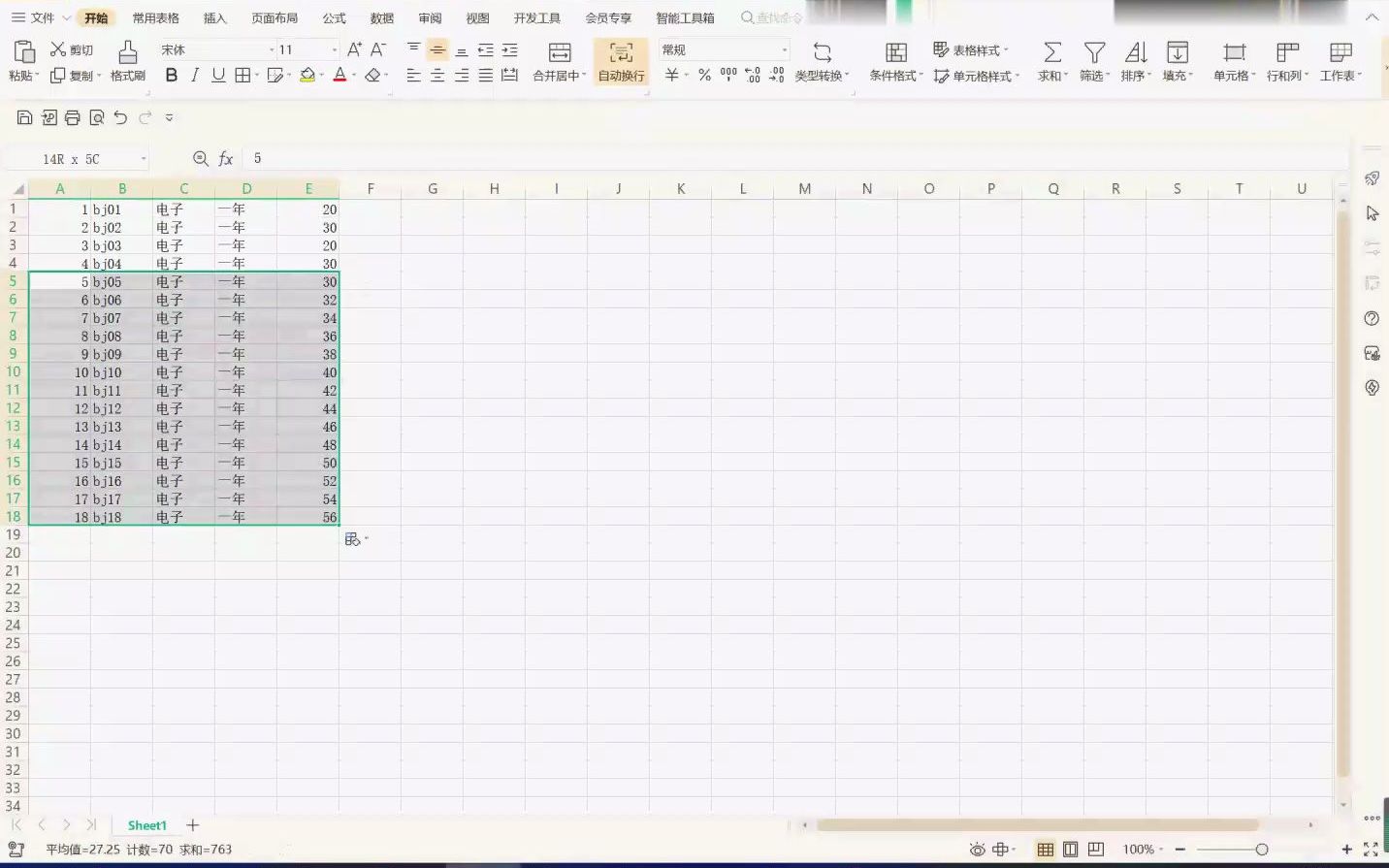
Task: Open the paste options icon below selection
Action: (353, 539)
